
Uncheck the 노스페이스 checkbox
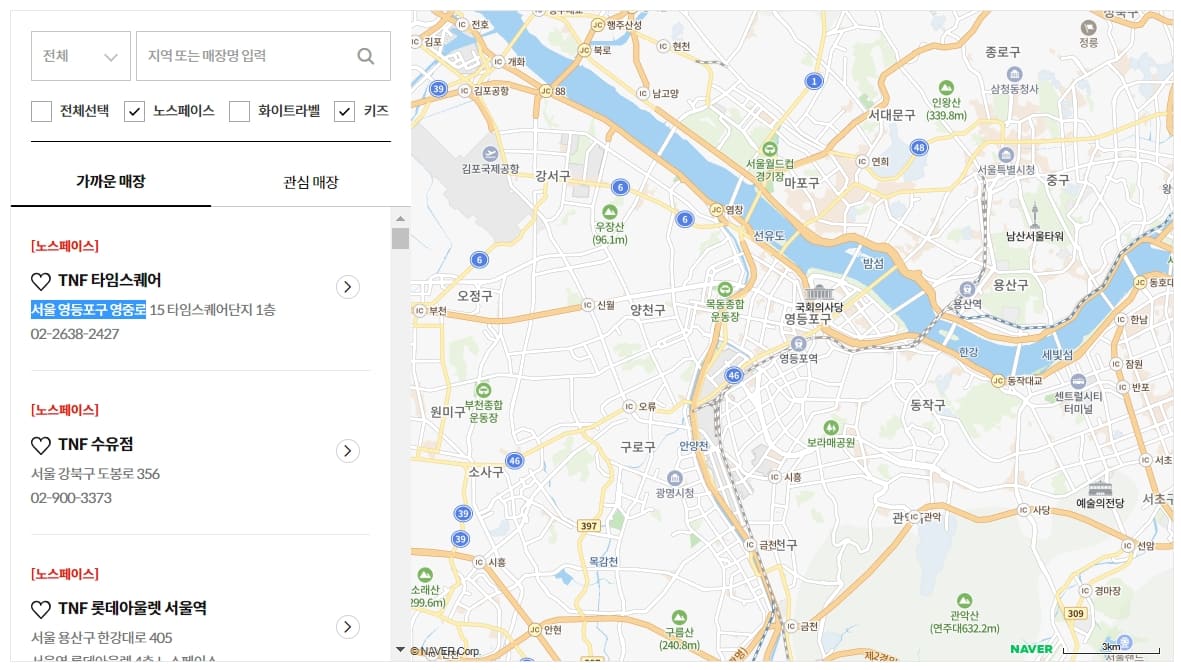pos(133,111)
